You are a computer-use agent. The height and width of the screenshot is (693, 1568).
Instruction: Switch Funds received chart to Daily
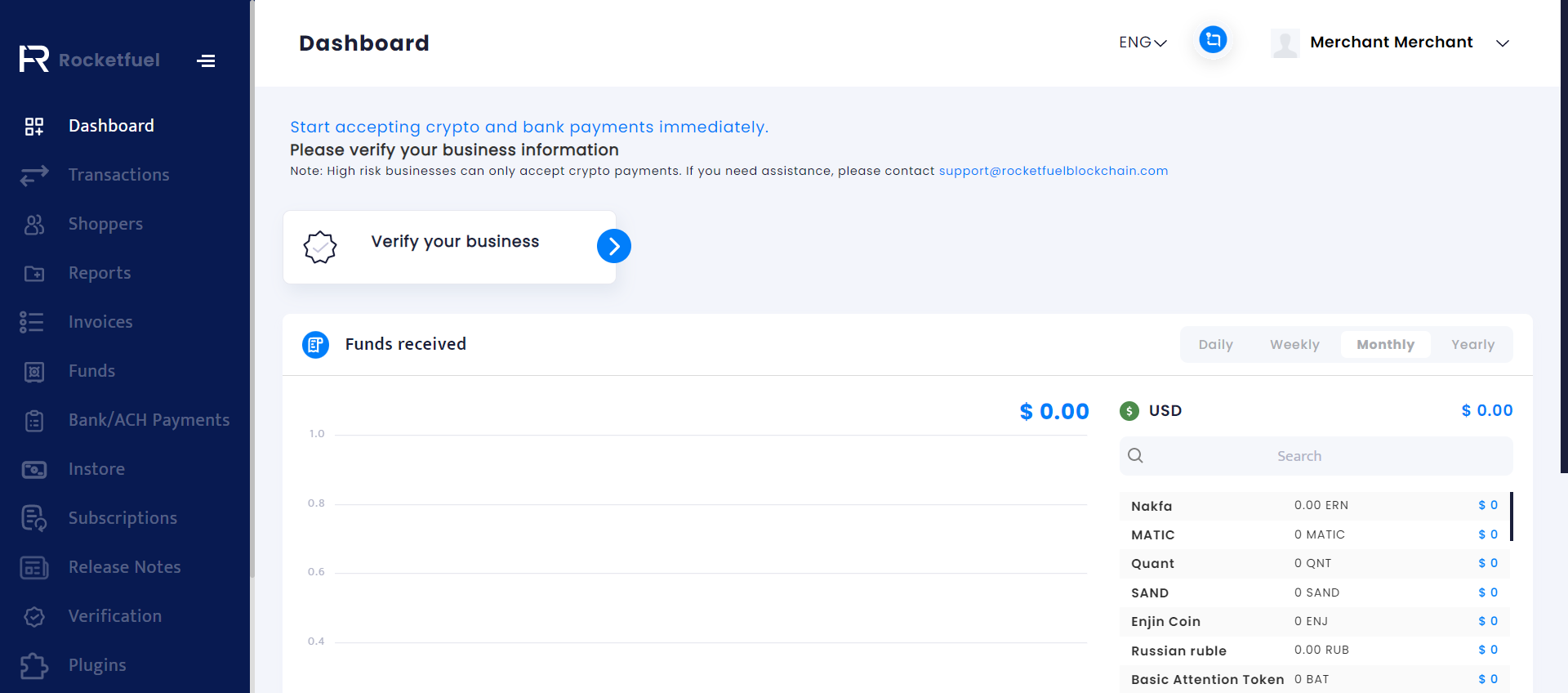coord(1215,345)
